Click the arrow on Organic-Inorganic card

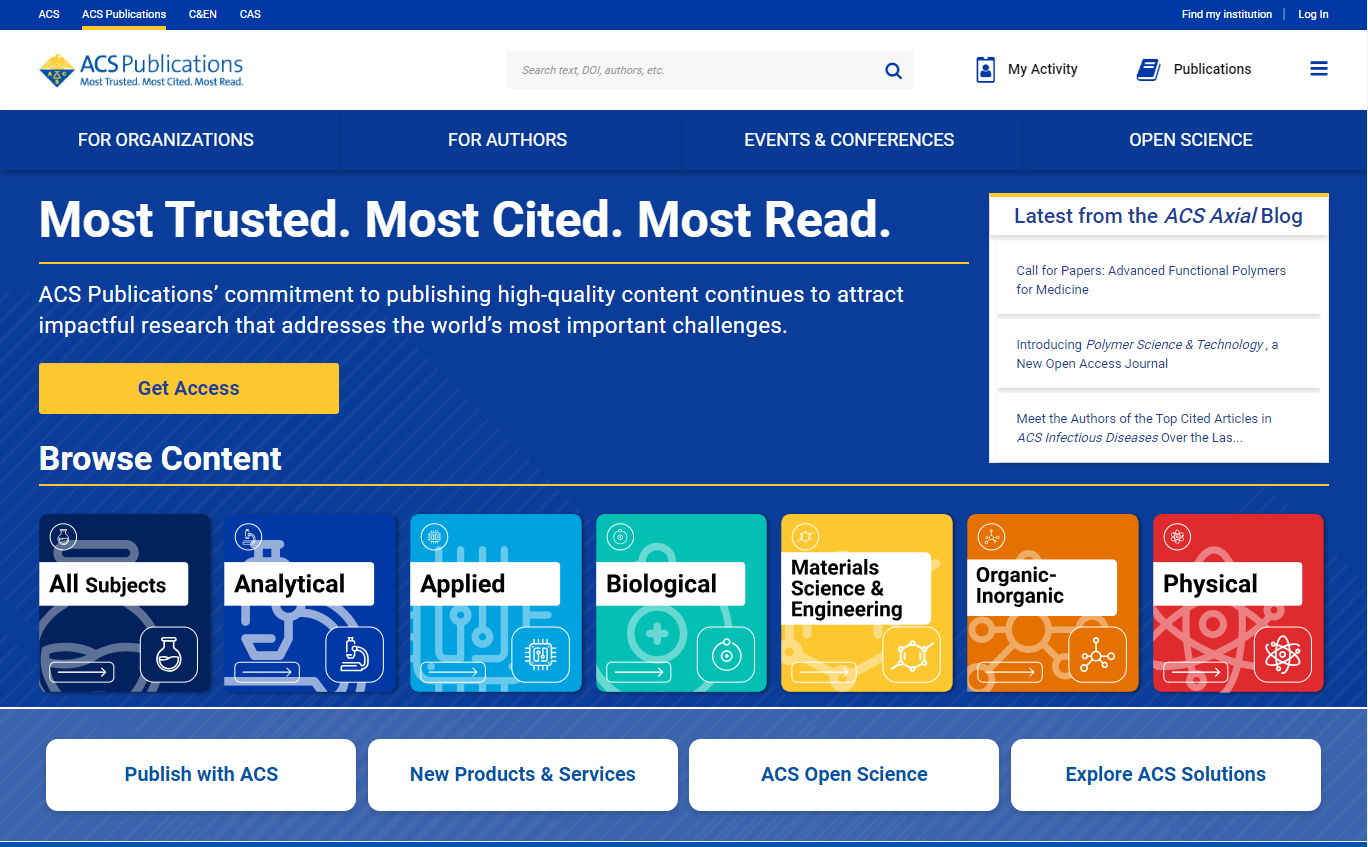click(1009, 672)
